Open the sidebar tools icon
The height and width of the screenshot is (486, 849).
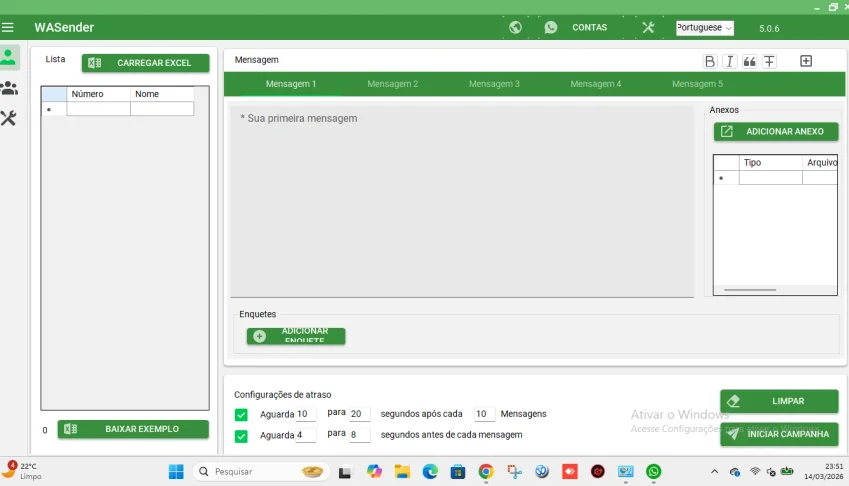pyautogui.click(x=9, y=118)
